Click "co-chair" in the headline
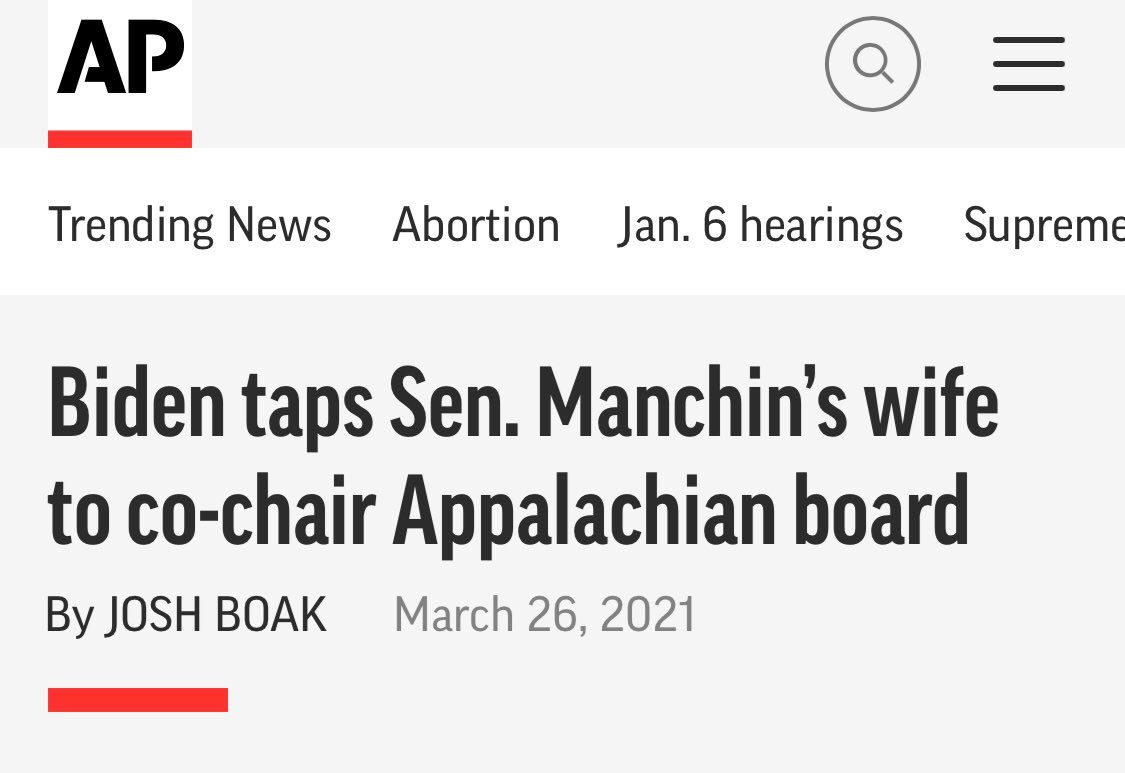 (250, 510)
